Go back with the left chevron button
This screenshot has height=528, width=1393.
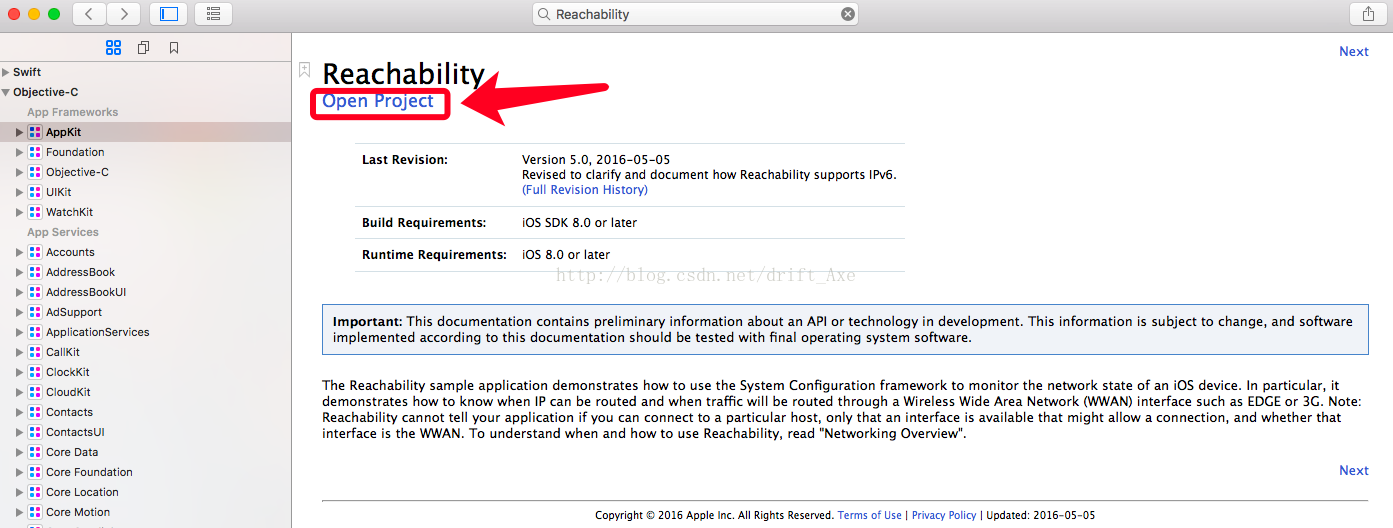[x=90, y=14]
